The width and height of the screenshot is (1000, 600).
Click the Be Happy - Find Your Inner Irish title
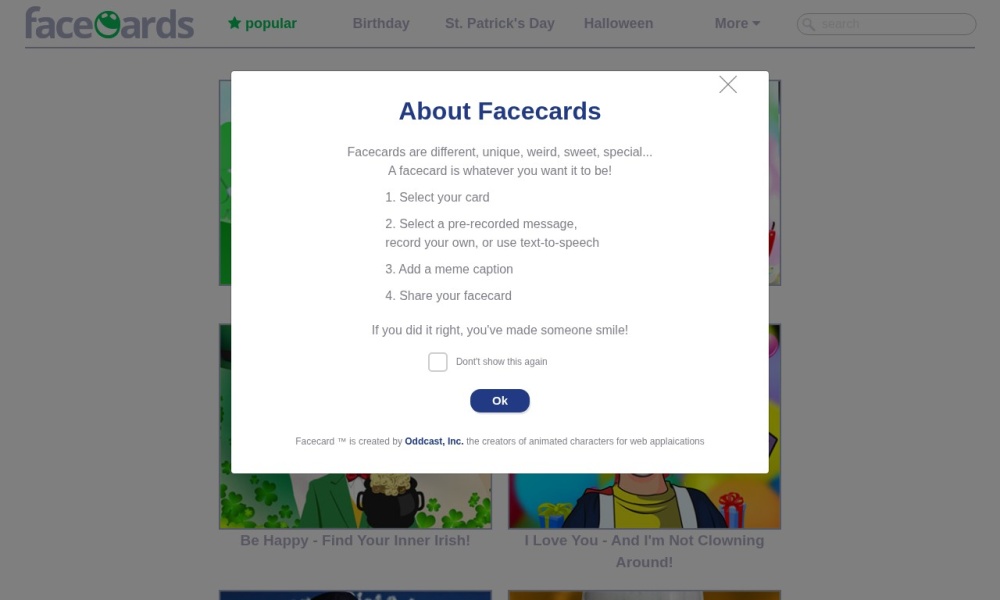(x=355, y=540)
